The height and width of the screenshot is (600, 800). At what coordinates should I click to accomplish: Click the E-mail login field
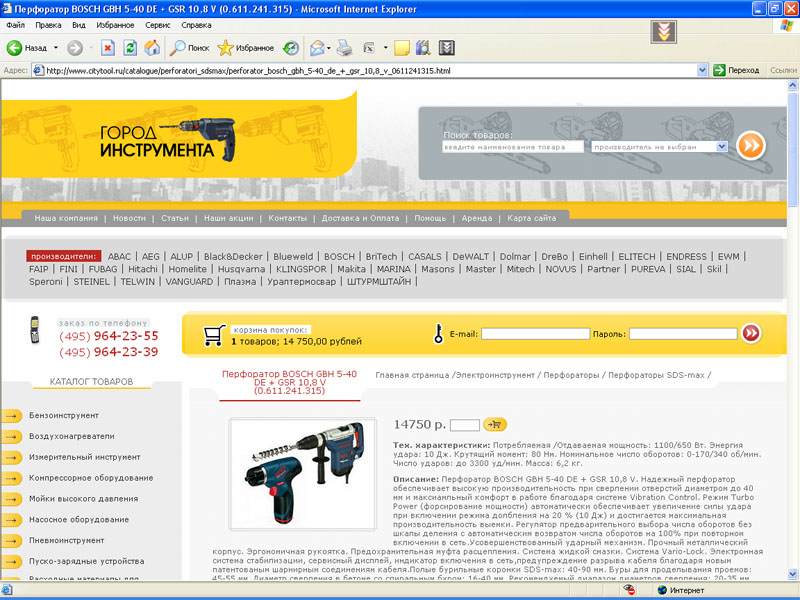click(x=535, y=334)
